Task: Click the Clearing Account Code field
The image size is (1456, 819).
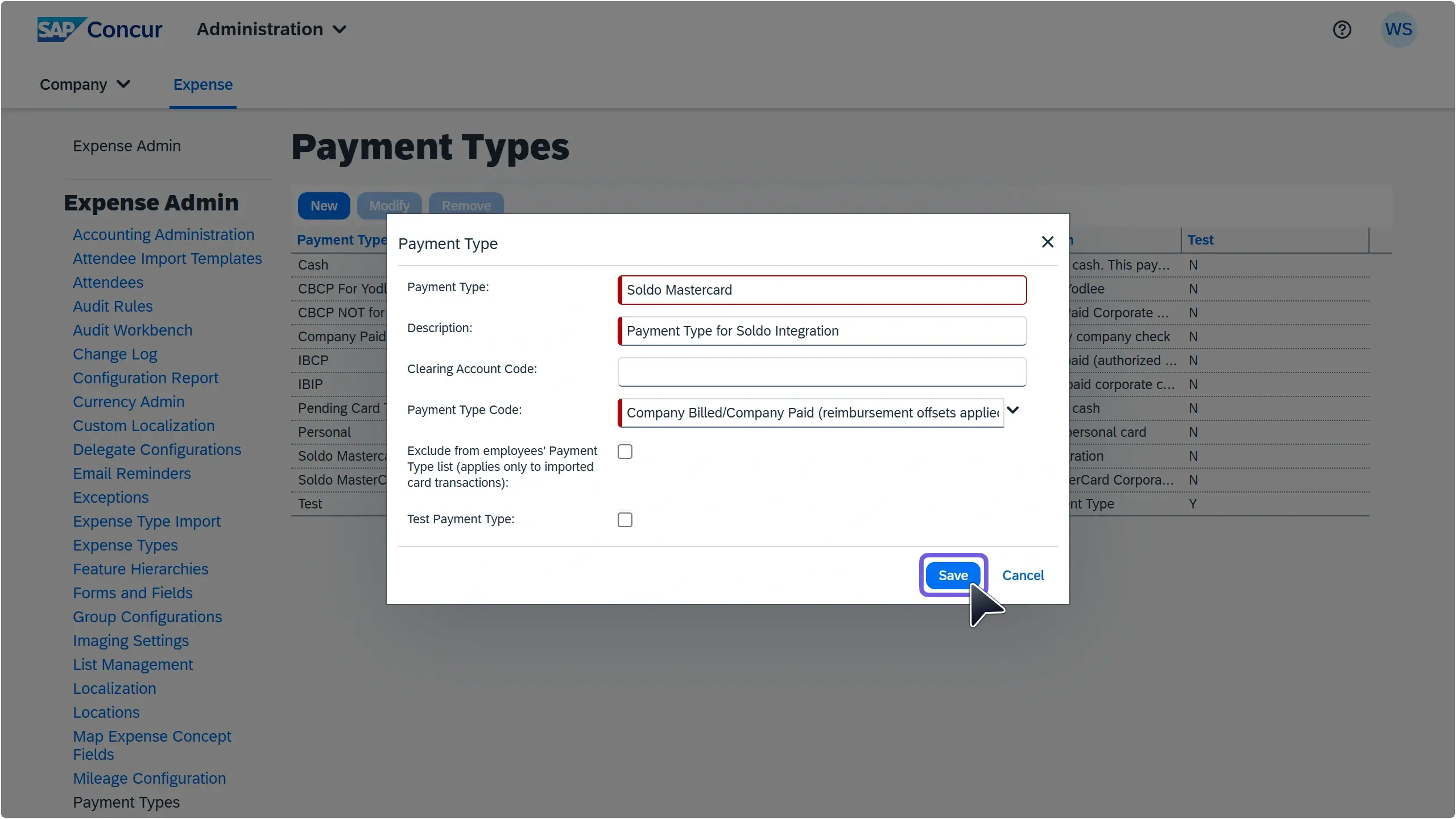Action: coord(822,371)
